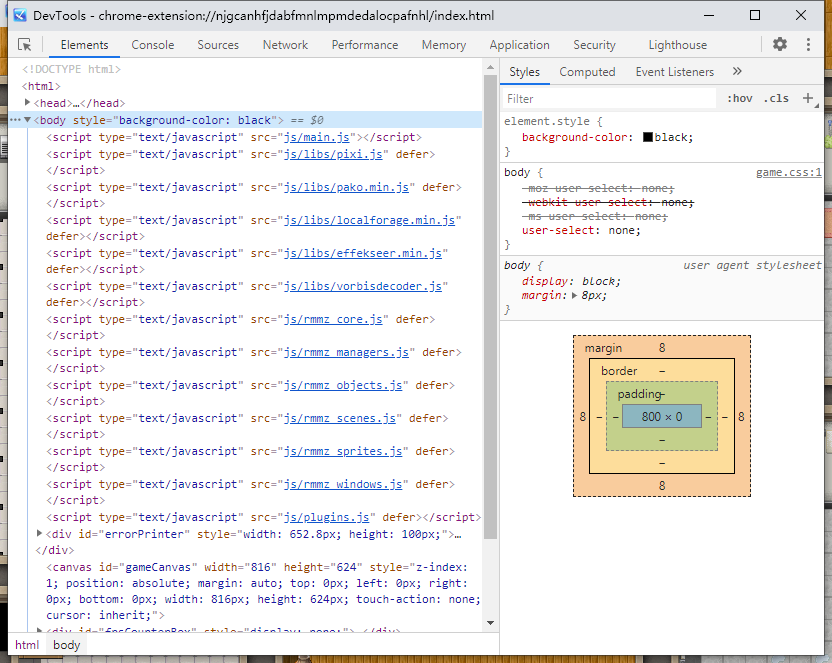Activate the inspect element picker icon
This screenshot has width=832, height=663.
[x=24, y=45]
